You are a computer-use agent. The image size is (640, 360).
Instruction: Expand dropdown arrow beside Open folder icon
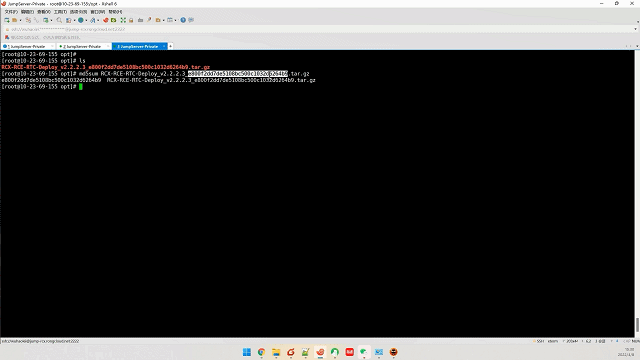pyautogui.click(x=20, y=20)
